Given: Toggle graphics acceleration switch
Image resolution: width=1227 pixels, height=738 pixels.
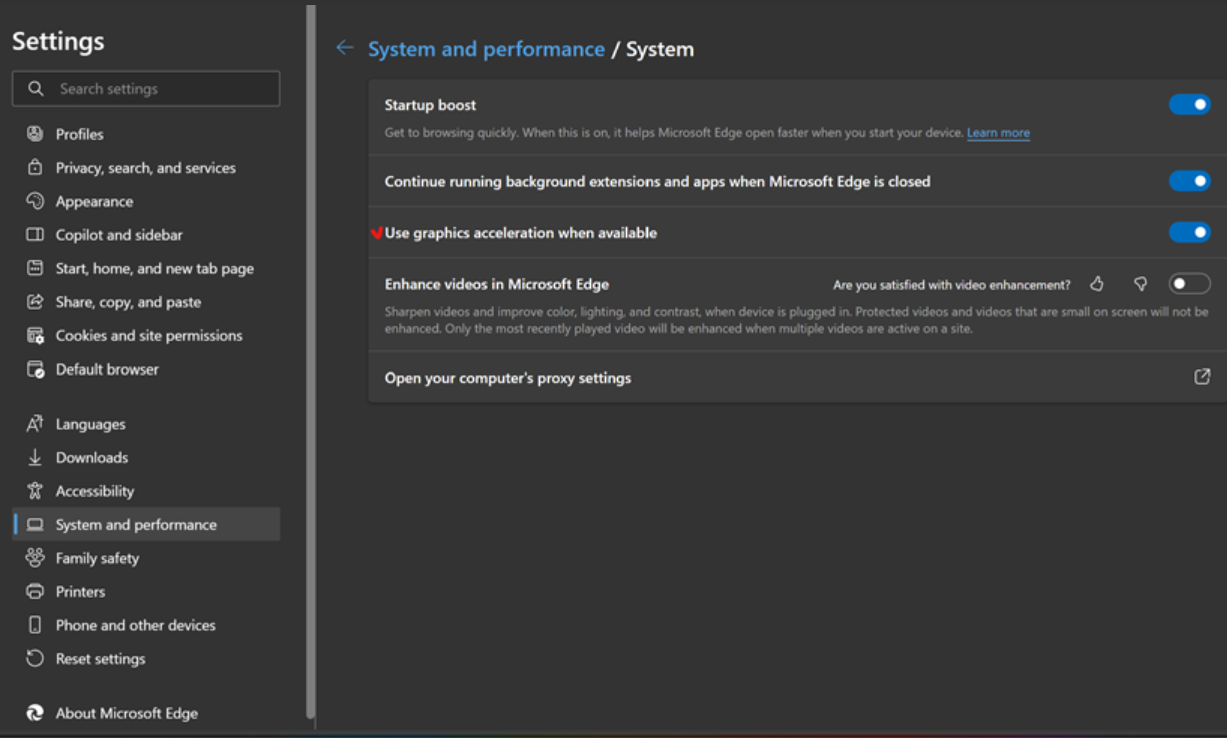Looking at the screenshot, I should pos(1190,232).
